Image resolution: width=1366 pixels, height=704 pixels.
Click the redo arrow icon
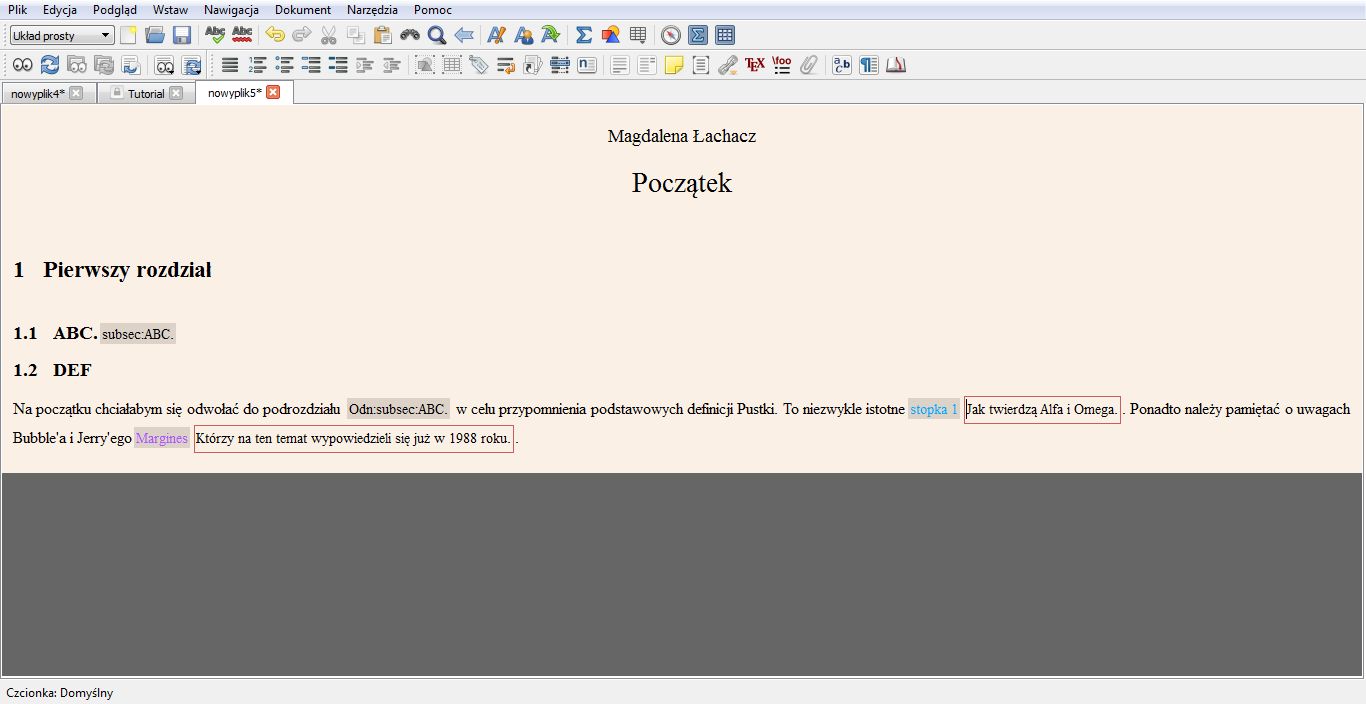tap(301, 35)
